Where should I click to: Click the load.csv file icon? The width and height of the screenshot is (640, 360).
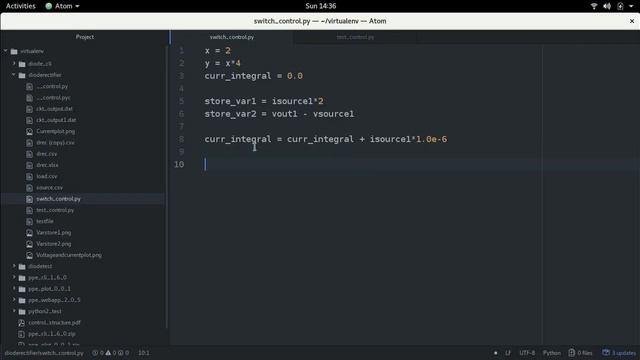(x=29, y=176)
